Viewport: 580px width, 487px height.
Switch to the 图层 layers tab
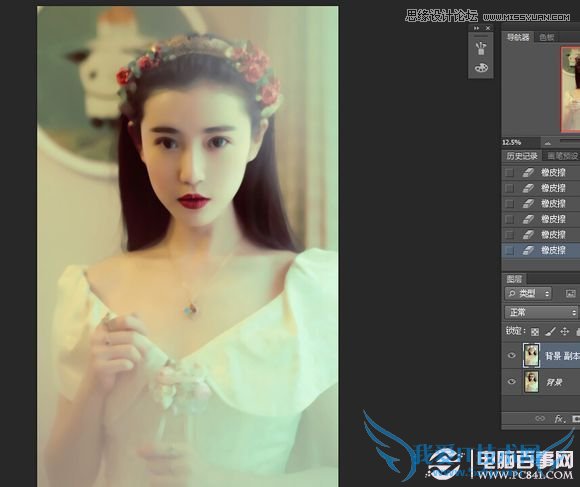coord(514,279)
